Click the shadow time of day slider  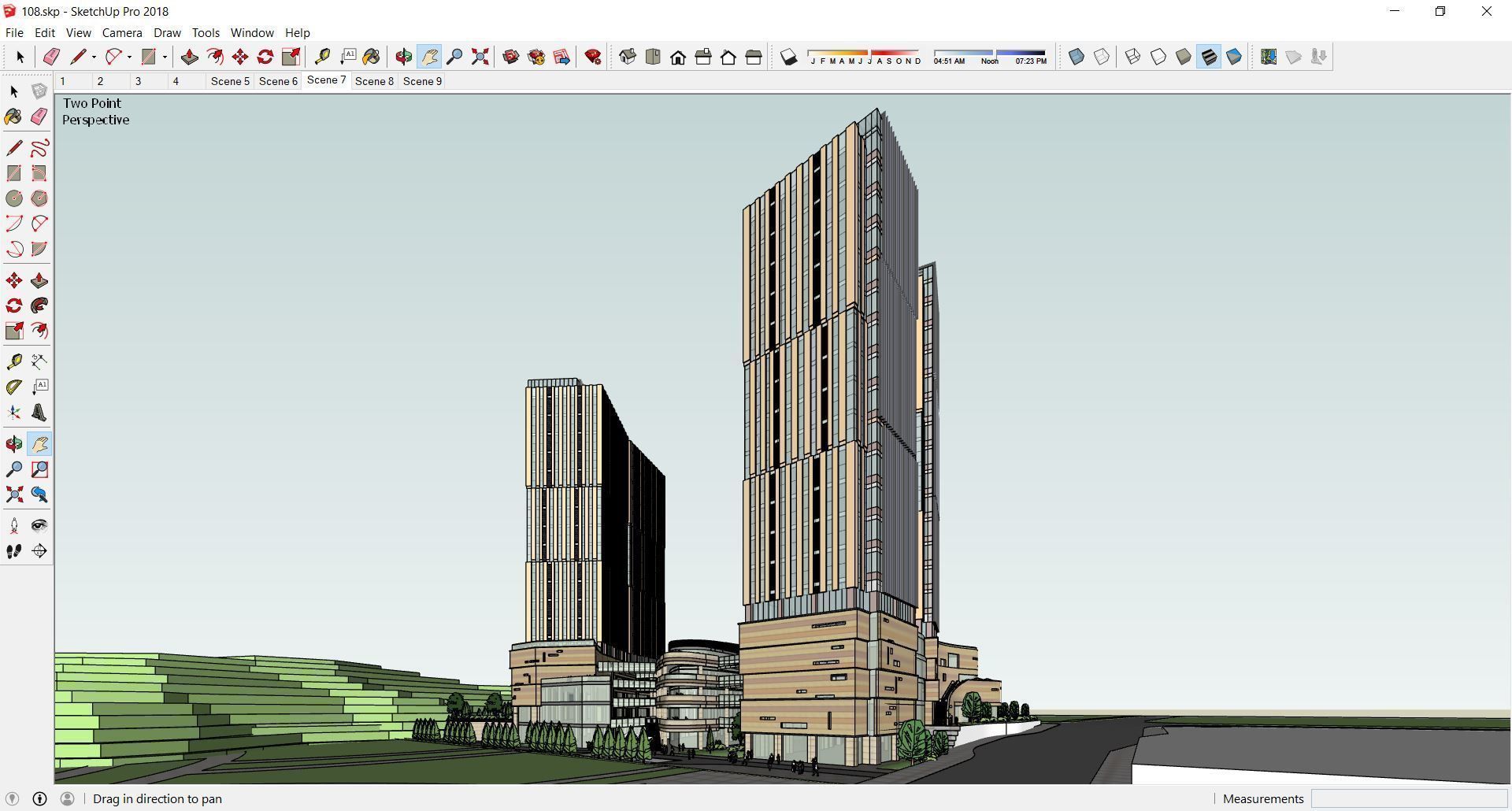tap(990, 57)
